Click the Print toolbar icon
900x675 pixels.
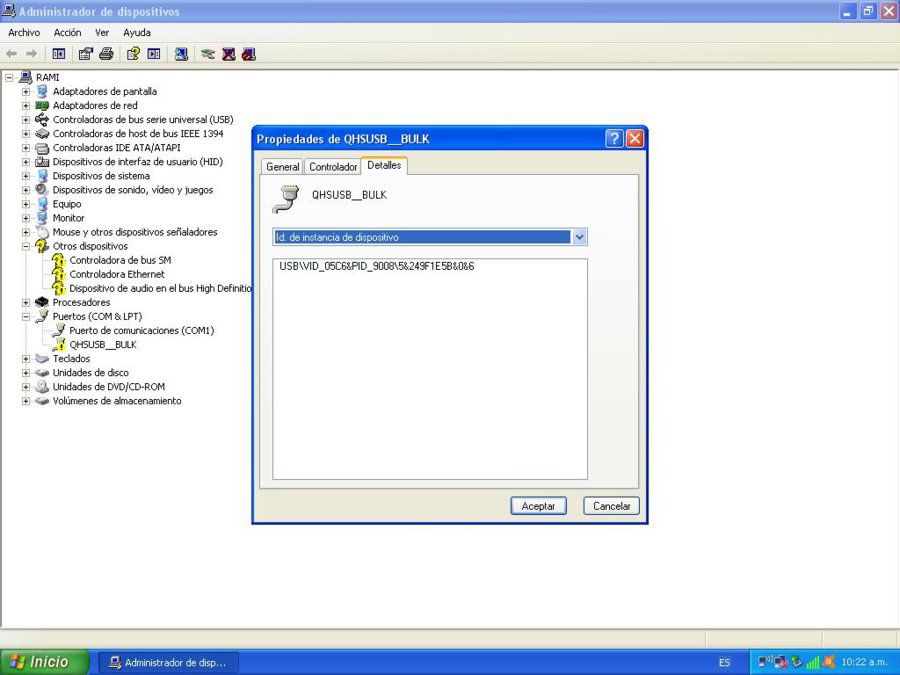[x=106, y=54]
